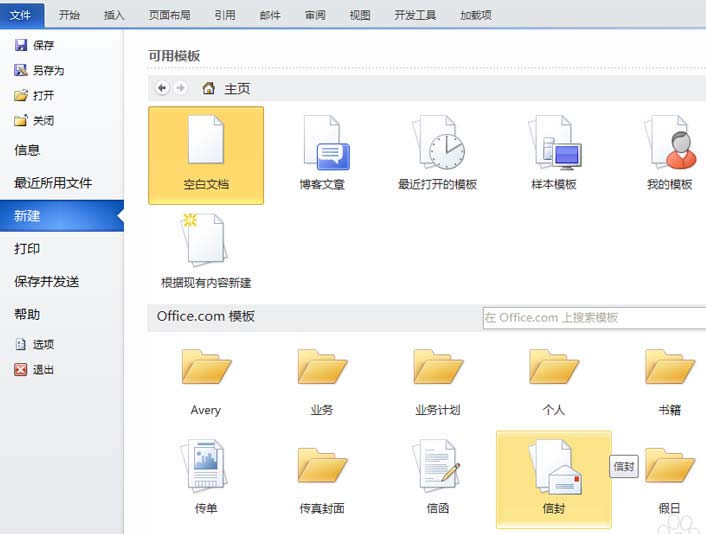Image resolution: width=706 pixels, height=534 pixels.
Task: Select the 空白文档 blank document template
Action: 206,154
